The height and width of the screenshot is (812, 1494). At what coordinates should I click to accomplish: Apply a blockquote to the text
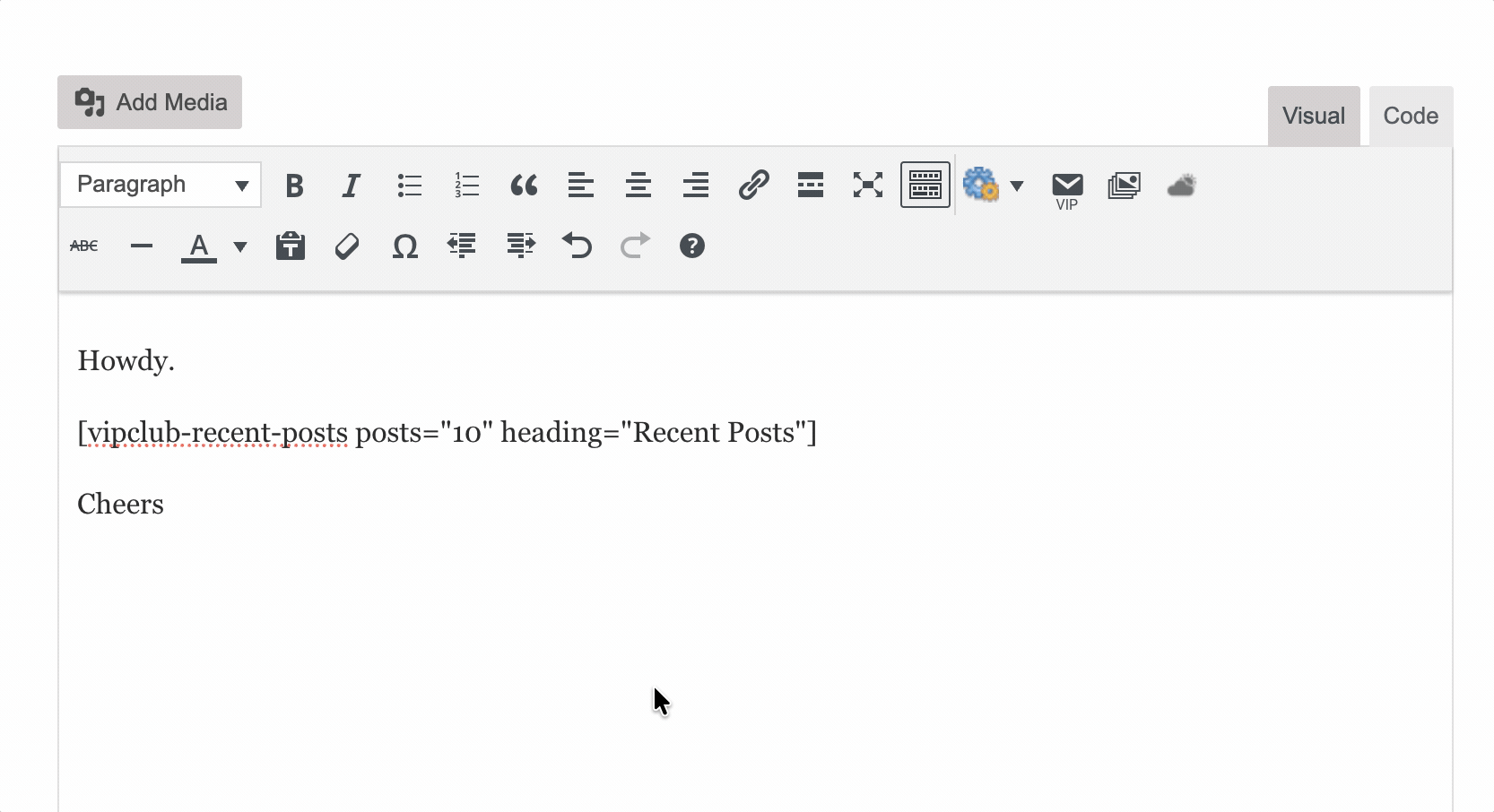click(524, 185)
